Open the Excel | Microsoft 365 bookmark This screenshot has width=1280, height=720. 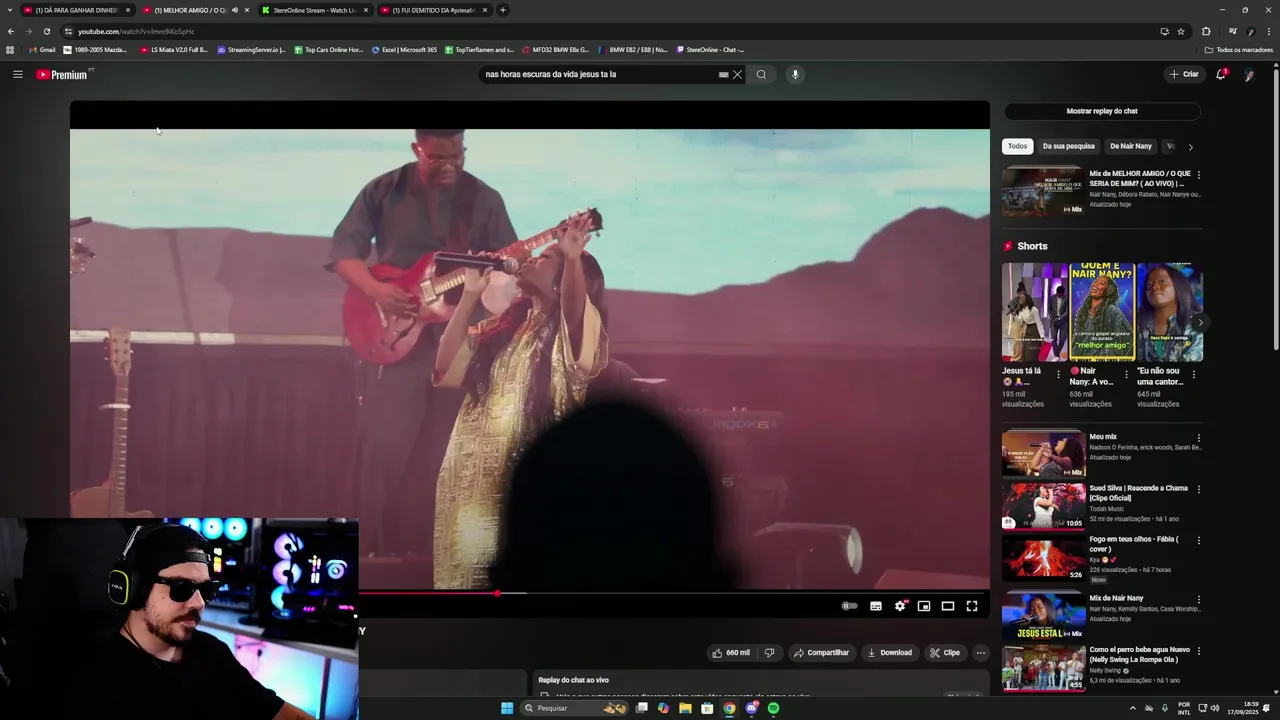pos(405,50)
